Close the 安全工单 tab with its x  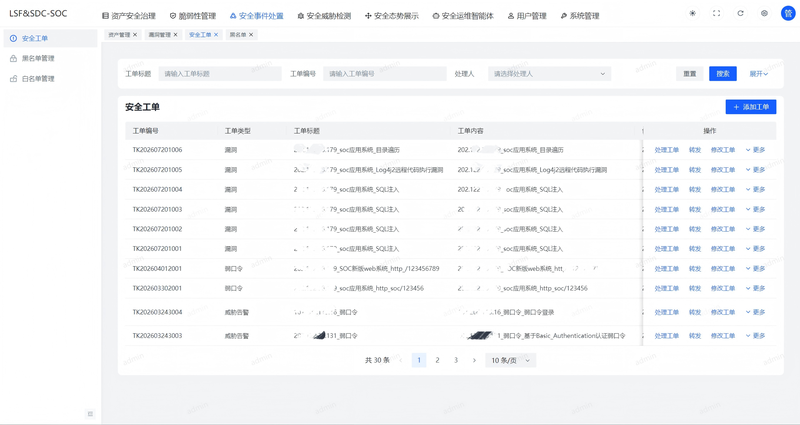coord(216,35)
